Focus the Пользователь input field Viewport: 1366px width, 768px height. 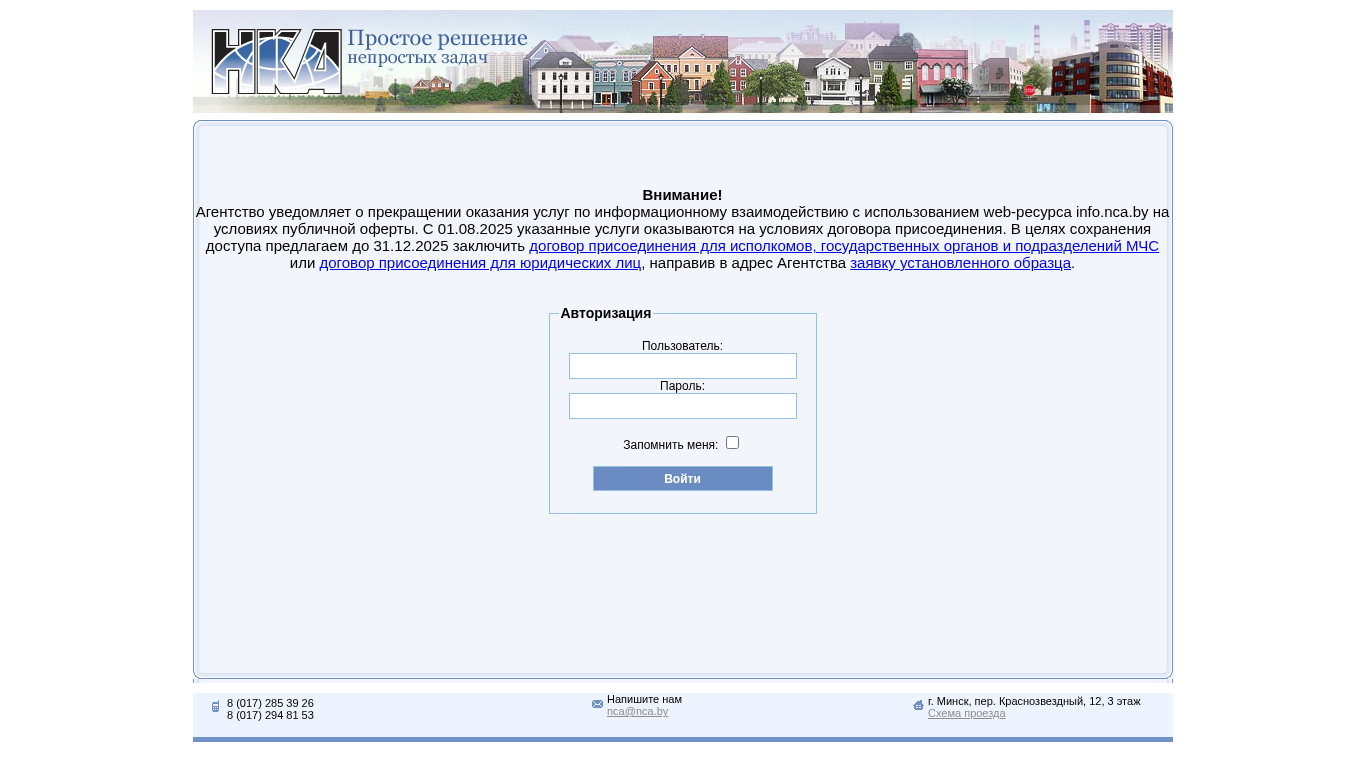(x=683, y=366)
